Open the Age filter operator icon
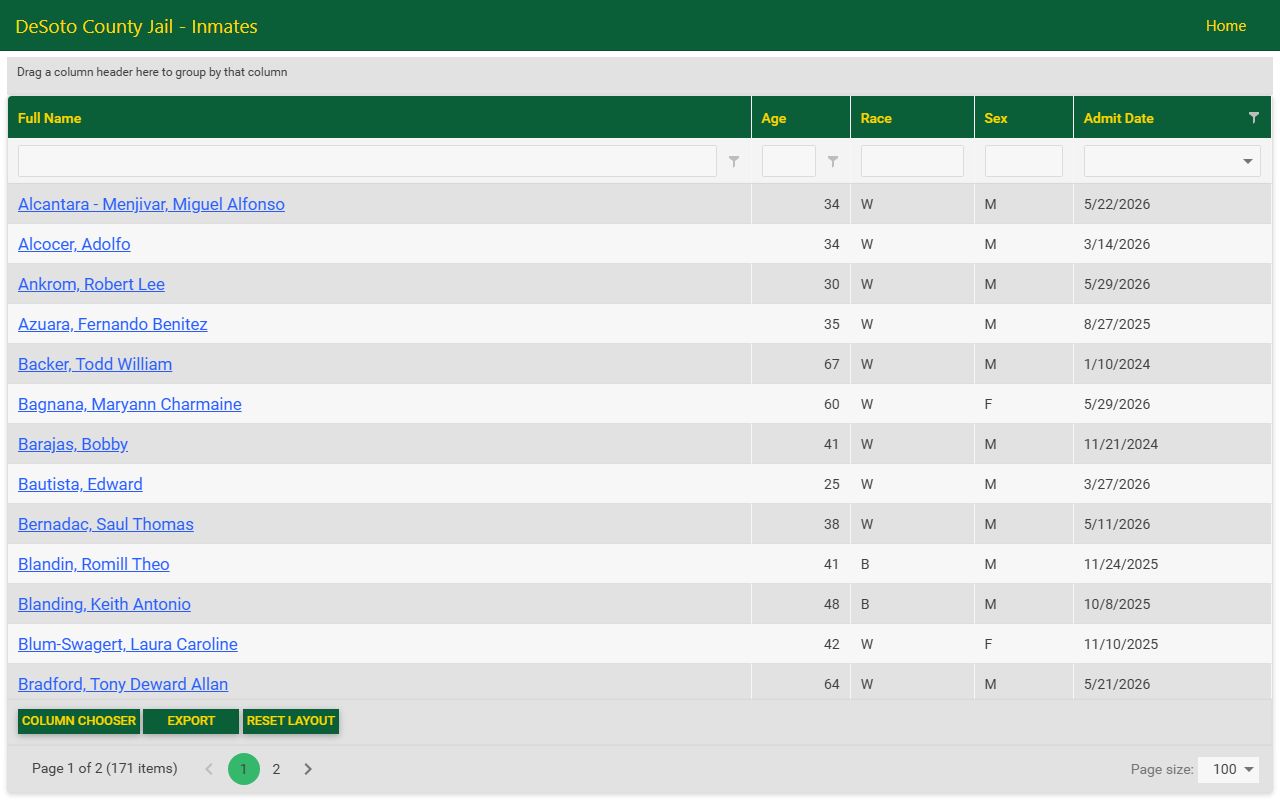 pyautogui.click(x=833, y=161)
